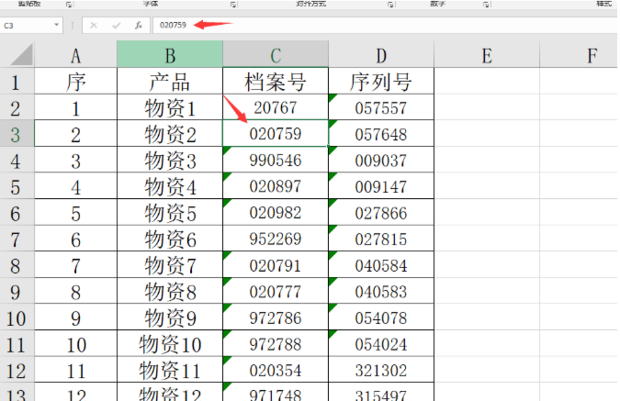Click the header cell 序

pos(76,81)
